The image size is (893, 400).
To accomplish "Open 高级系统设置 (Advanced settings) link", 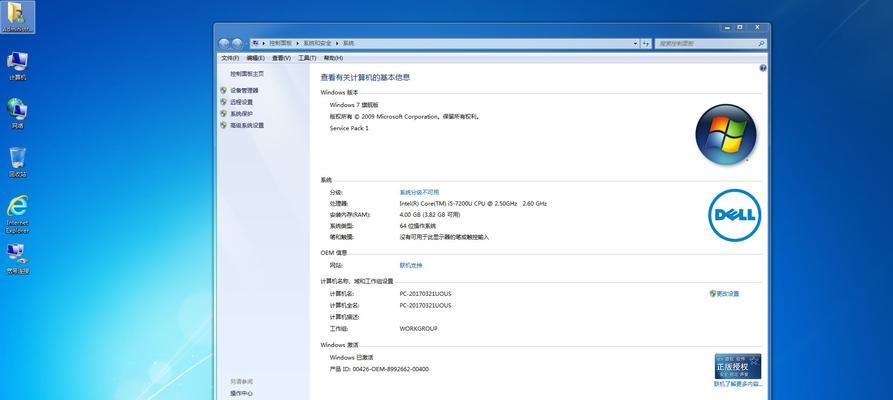I will 247,125.
